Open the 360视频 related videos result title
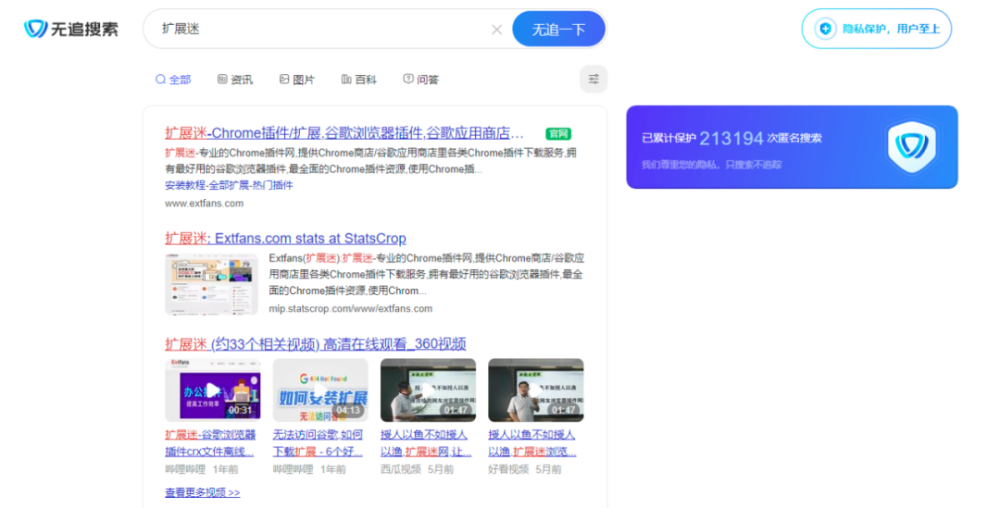The width and height of the screenshot is (1000, 508). coord(316,344)
